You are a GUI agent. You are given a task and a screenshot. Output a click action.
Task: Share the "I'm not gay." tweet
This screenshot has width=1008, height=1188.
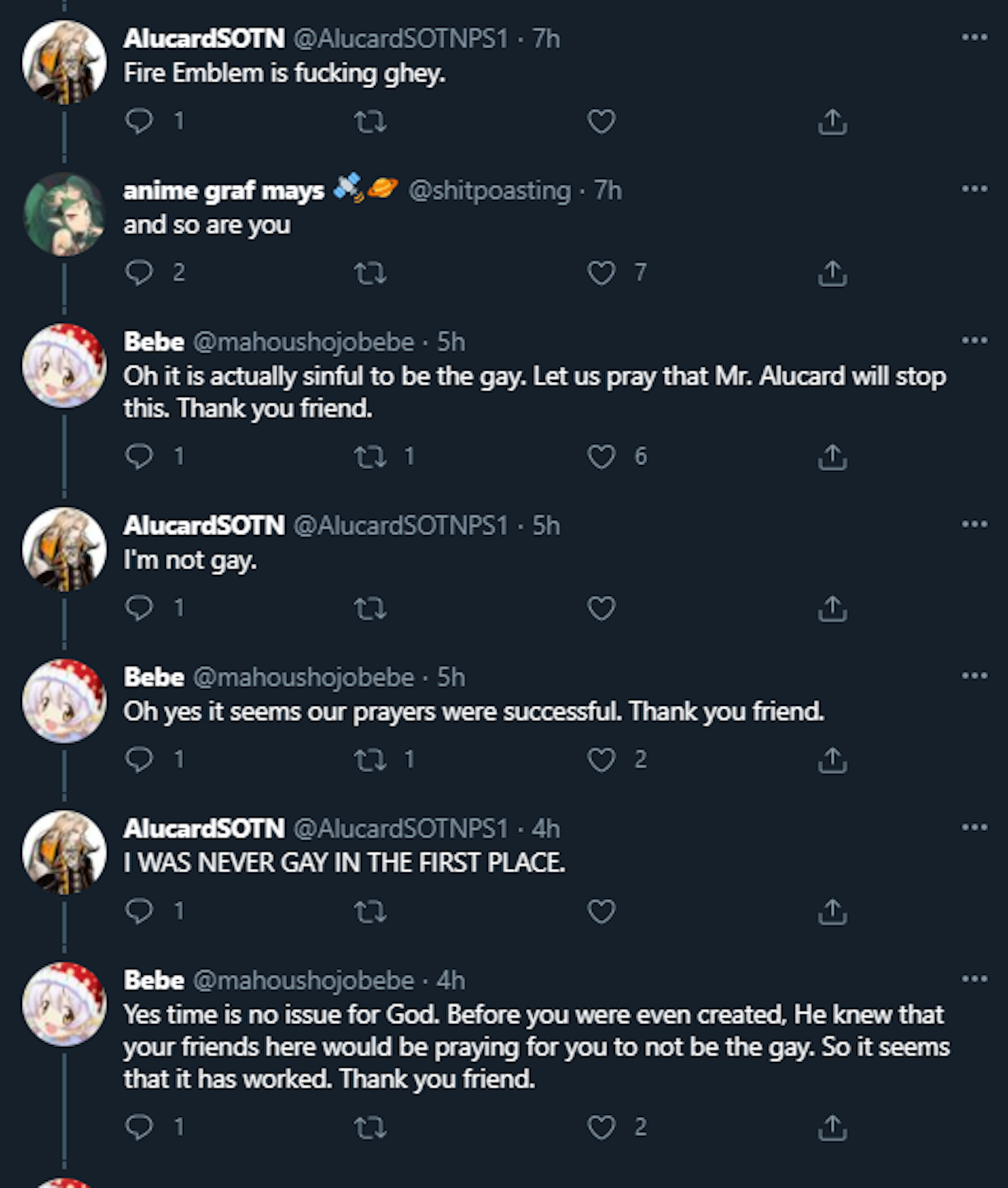(832, 609)
